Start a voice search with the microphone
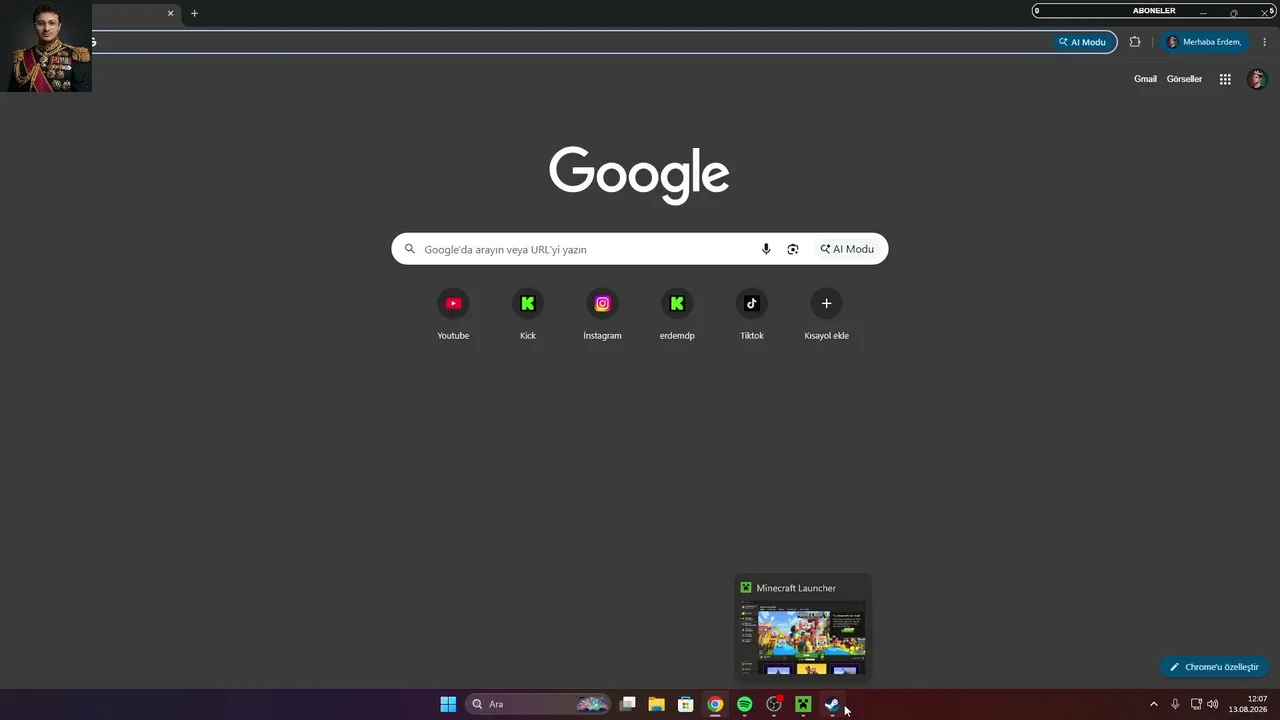This screenshot has width=1280, height=720. click(x=766, y=249)
